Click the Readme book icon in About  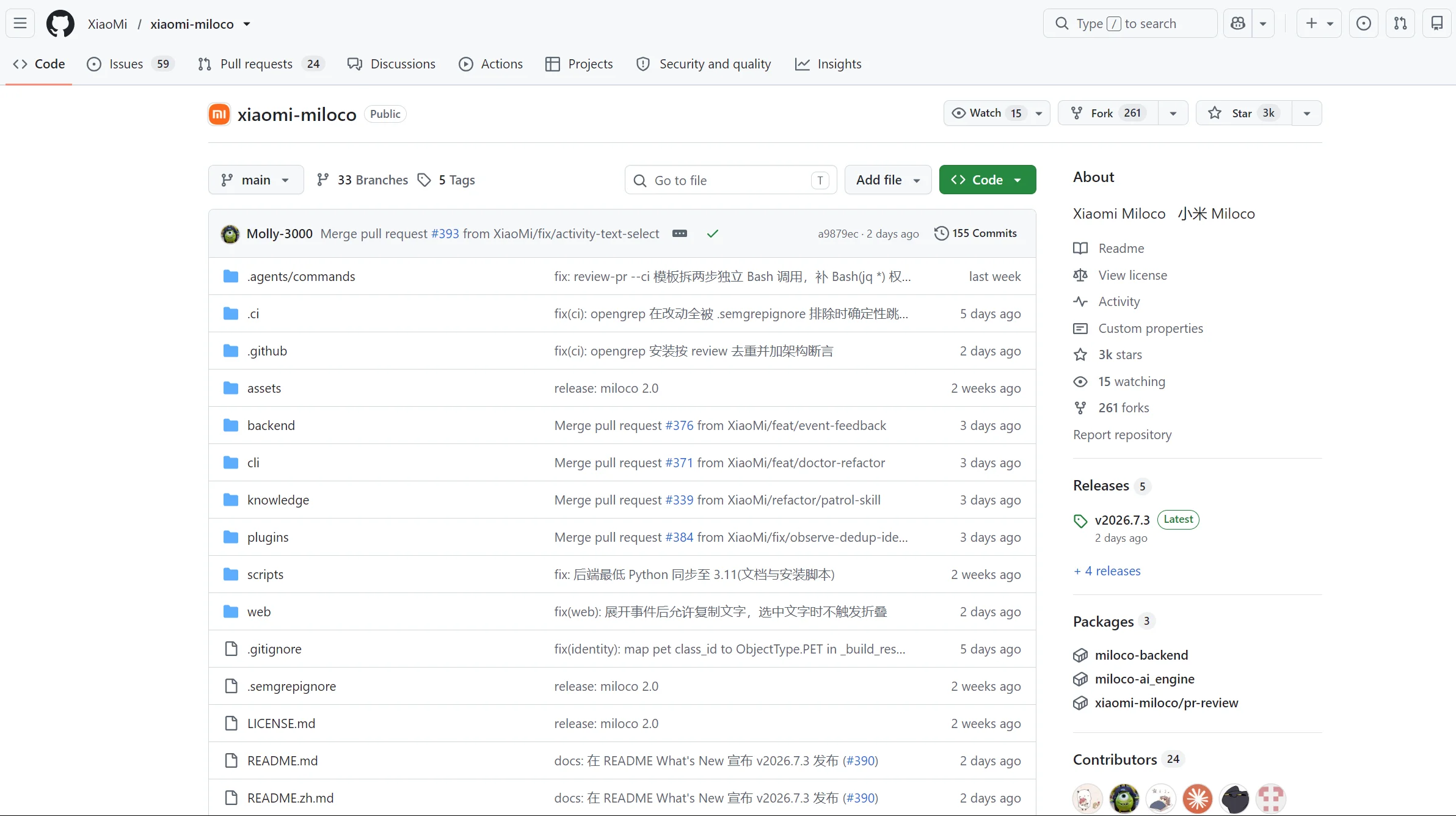click(1080, 249)
